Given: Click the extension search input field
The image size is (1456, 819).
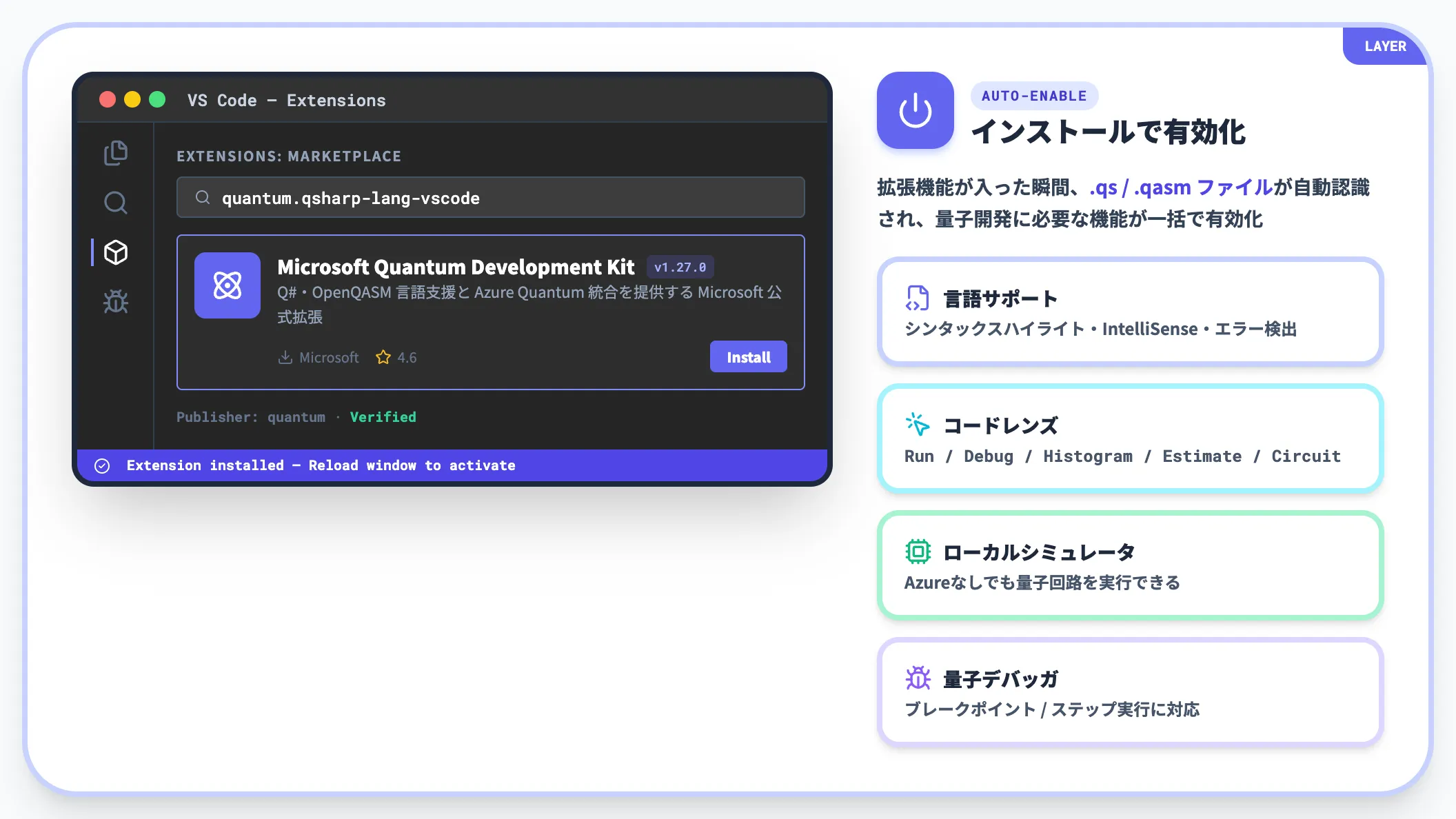Looking at the screenshot, I should pyautogui.click(x=491, y=198).
